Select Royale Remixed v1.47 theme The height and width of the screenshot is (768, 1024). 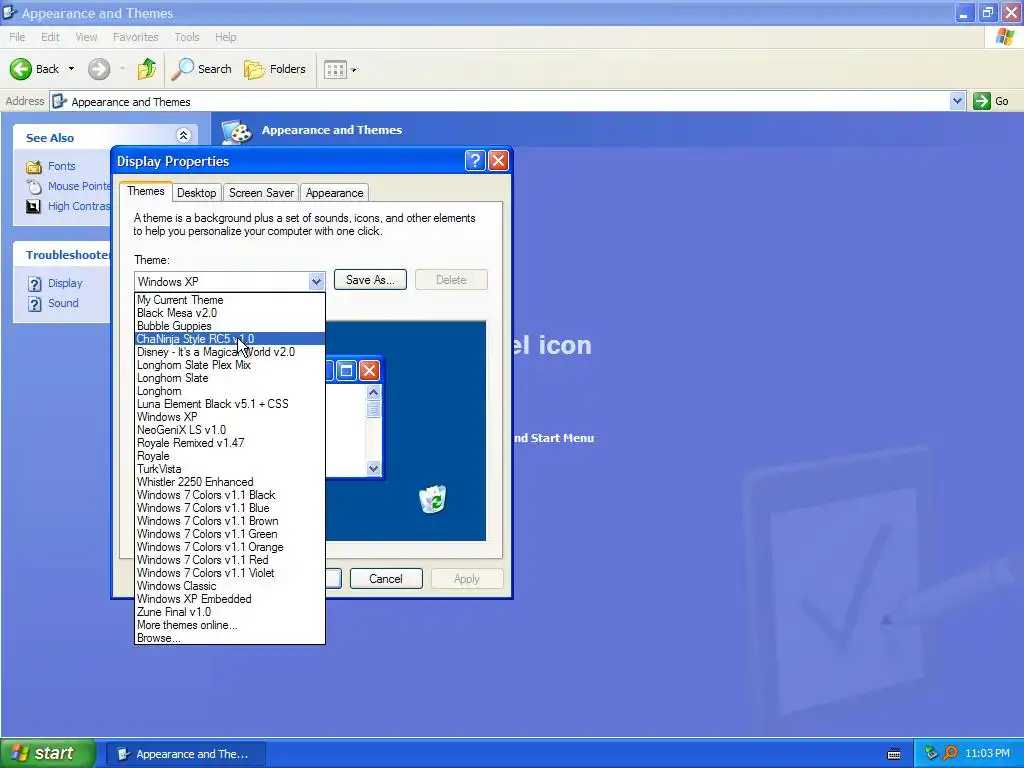229,443
